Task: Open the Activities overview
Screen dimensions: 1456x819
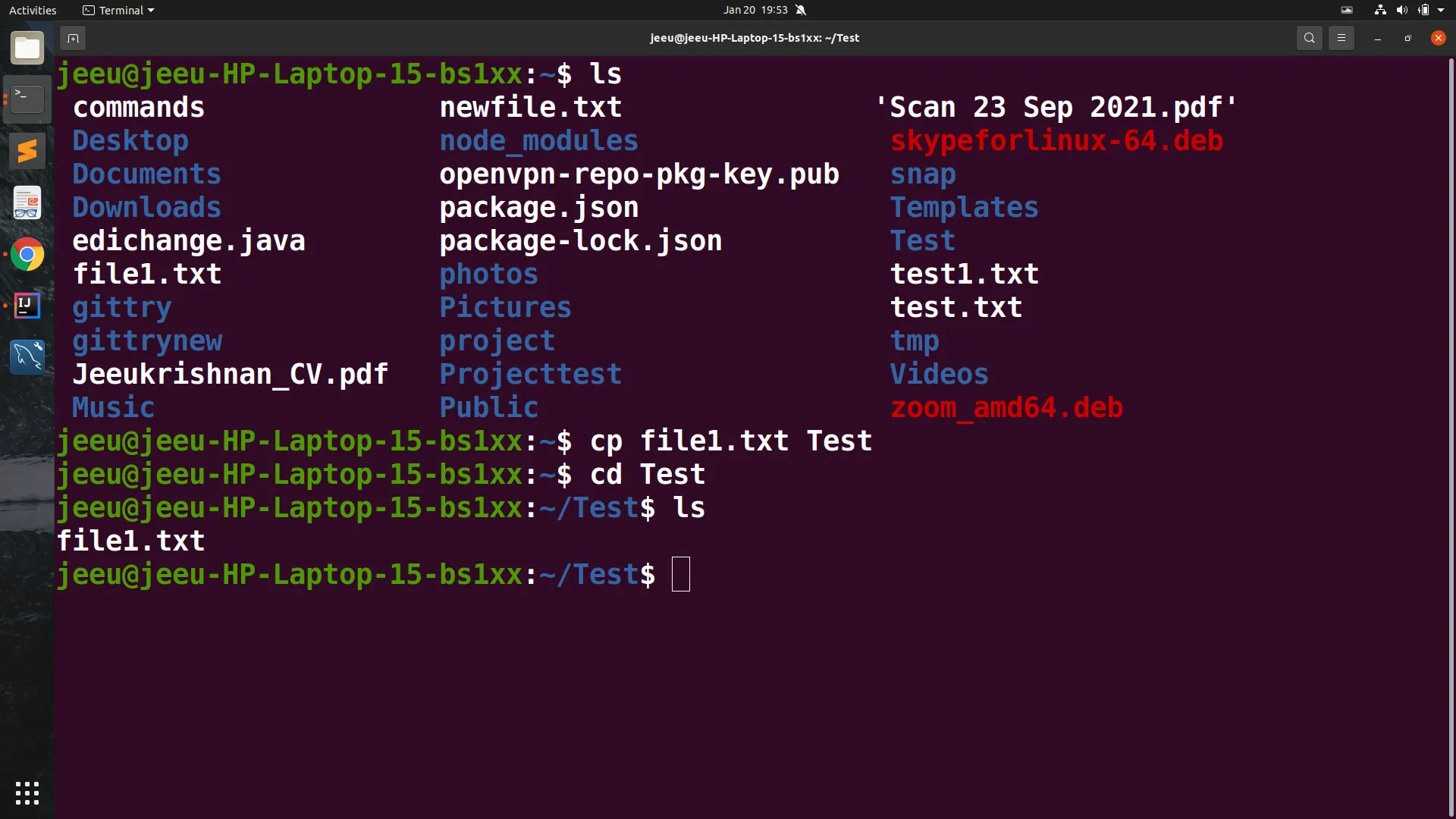Action: click(33, 10)
